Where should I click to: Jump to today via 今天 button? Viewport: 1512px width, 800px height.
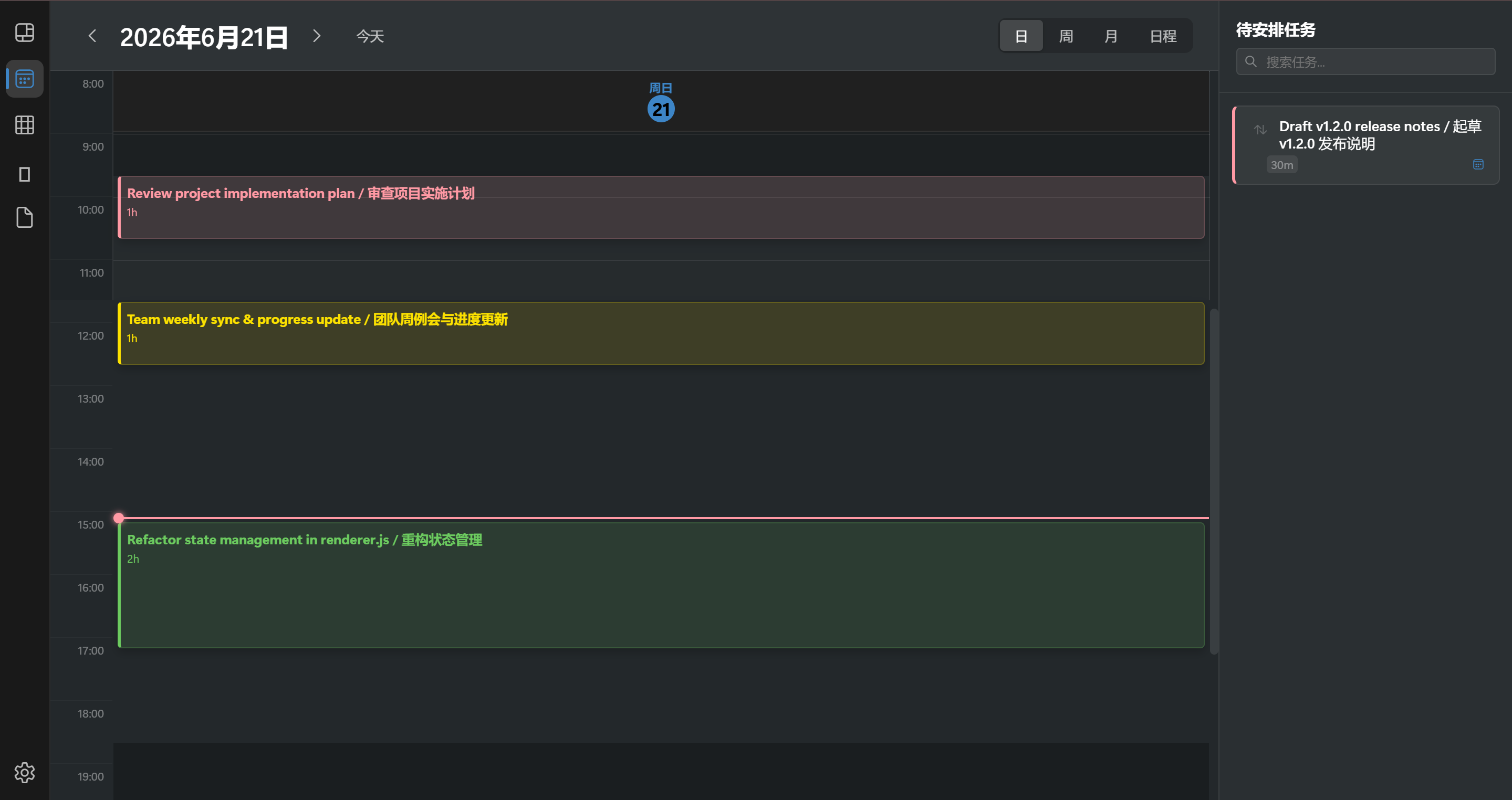click(x=370, y=36)
